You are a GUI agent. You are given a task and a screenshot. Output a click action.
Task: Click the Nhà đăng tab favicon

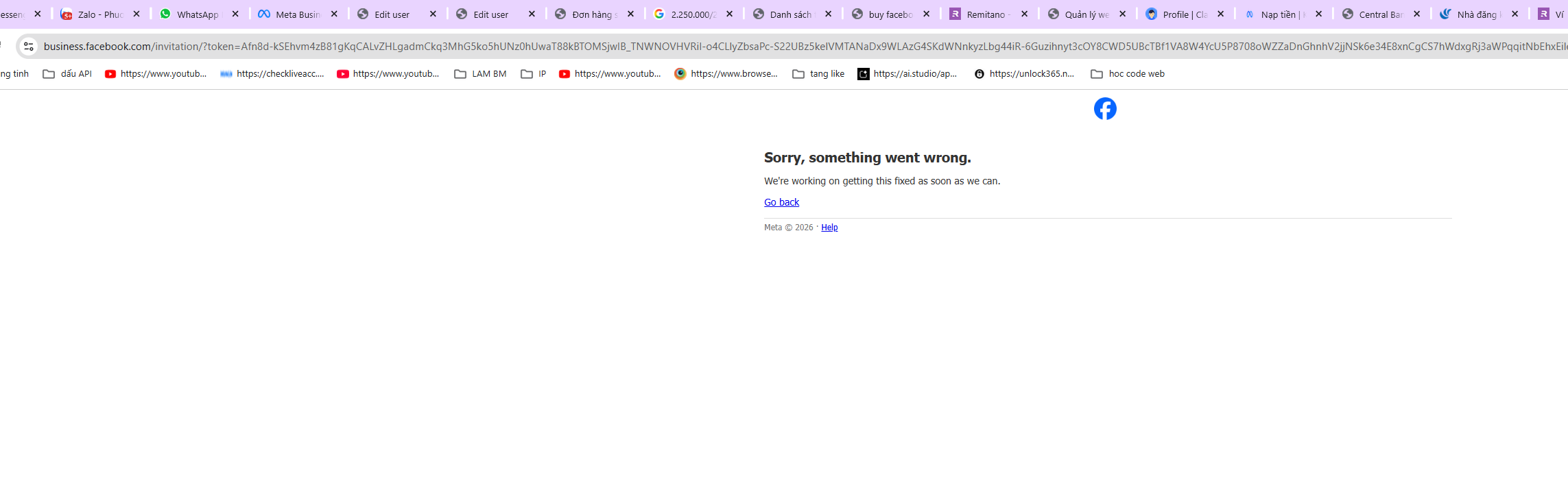1445,14
